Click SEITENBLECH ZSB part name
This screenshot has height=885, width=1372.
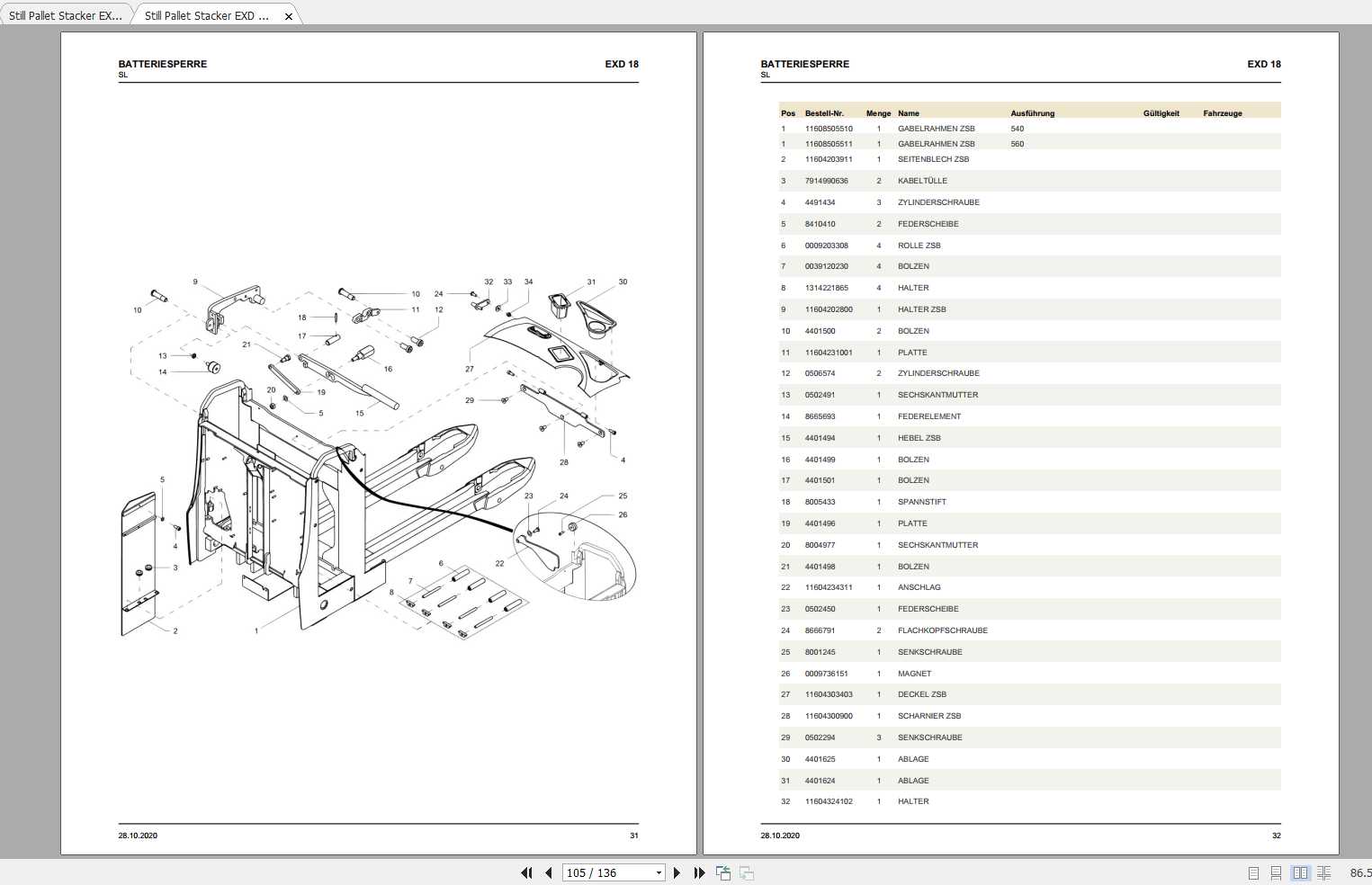click(933, 159)
